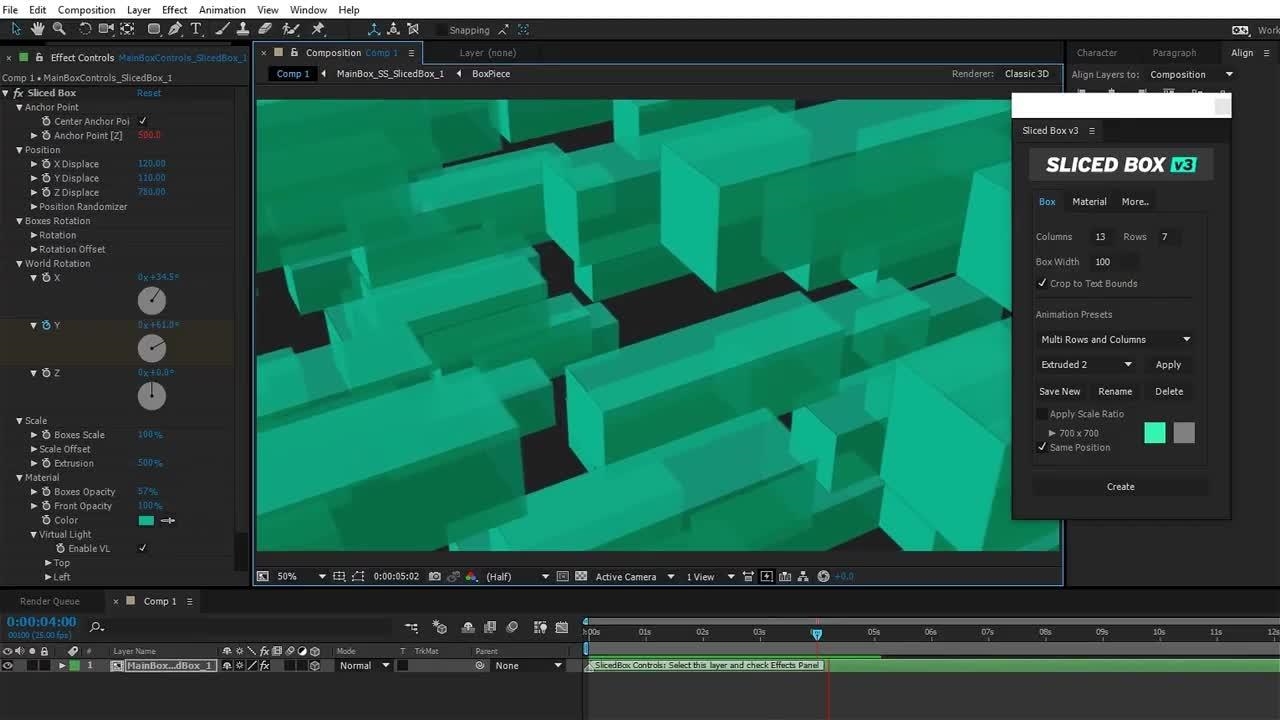Select the Pen tool
The height and width of the screenshot is (720, 1280).
coord(175,29)
